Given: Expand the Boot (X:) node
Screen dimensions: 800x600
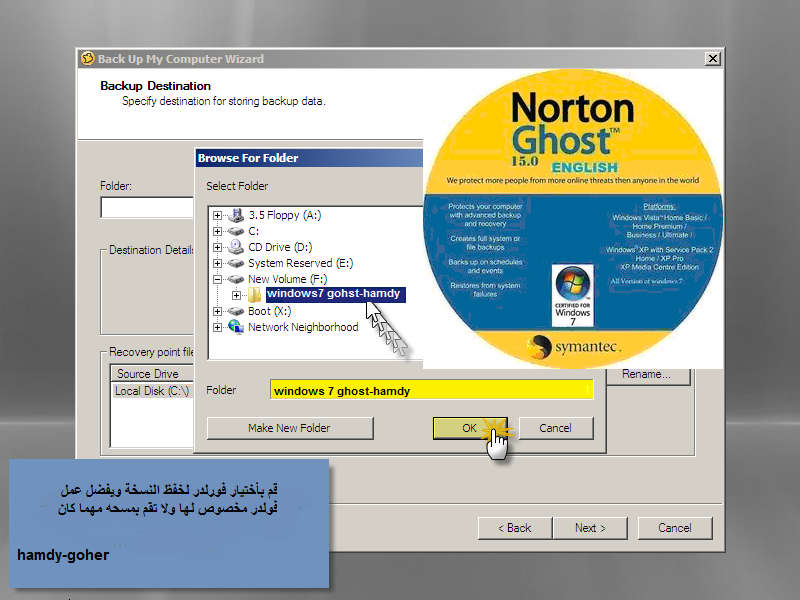Looking at the screenshot, I should pos(217,311).
